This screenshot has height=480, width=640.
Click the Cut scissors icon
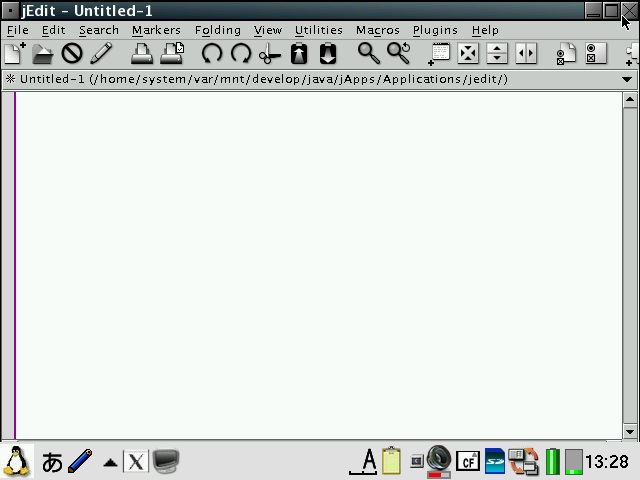(270, 54)
